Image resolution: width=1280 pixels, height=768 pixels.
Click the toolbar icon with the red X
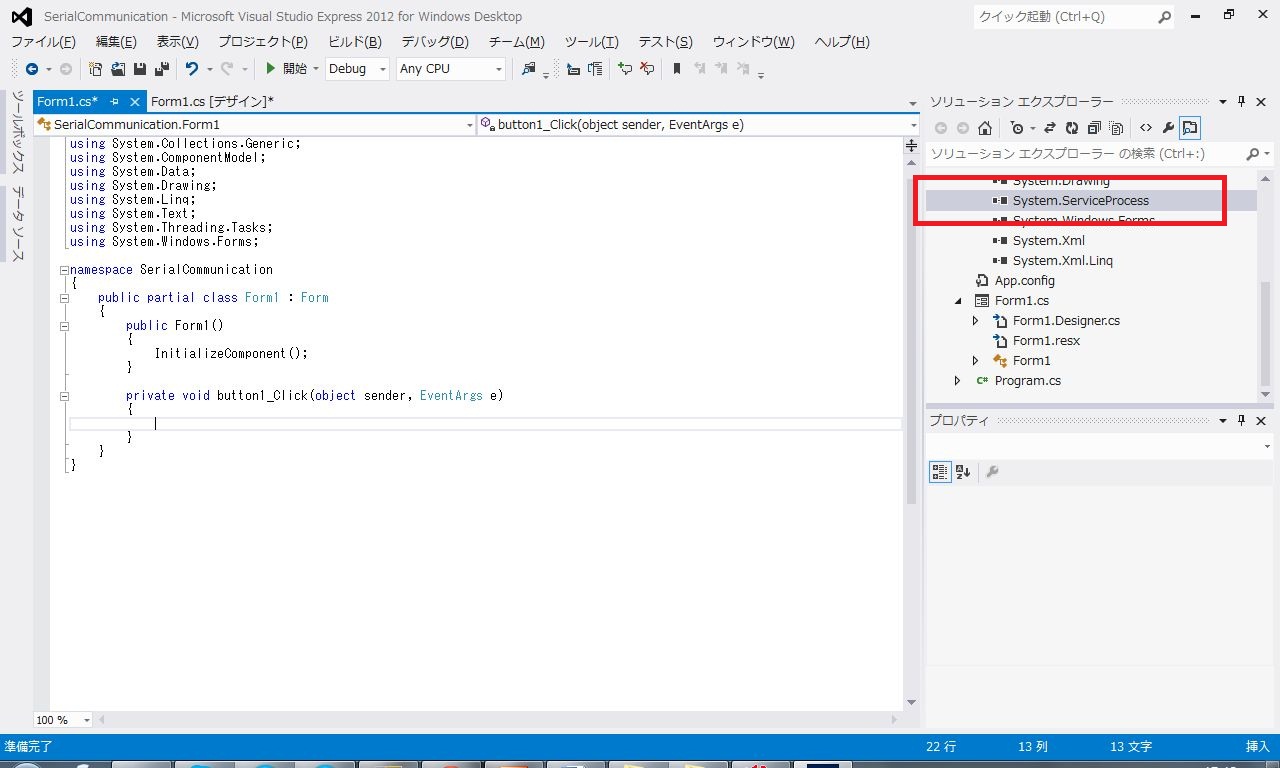647,69
